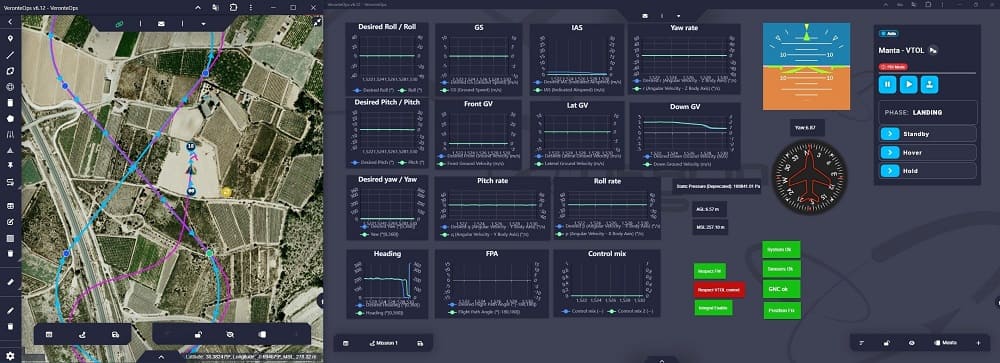Switch to the Hover phase
This screenshot has width=1000, height=363.
pyautogui.click(x=927, y=152)
